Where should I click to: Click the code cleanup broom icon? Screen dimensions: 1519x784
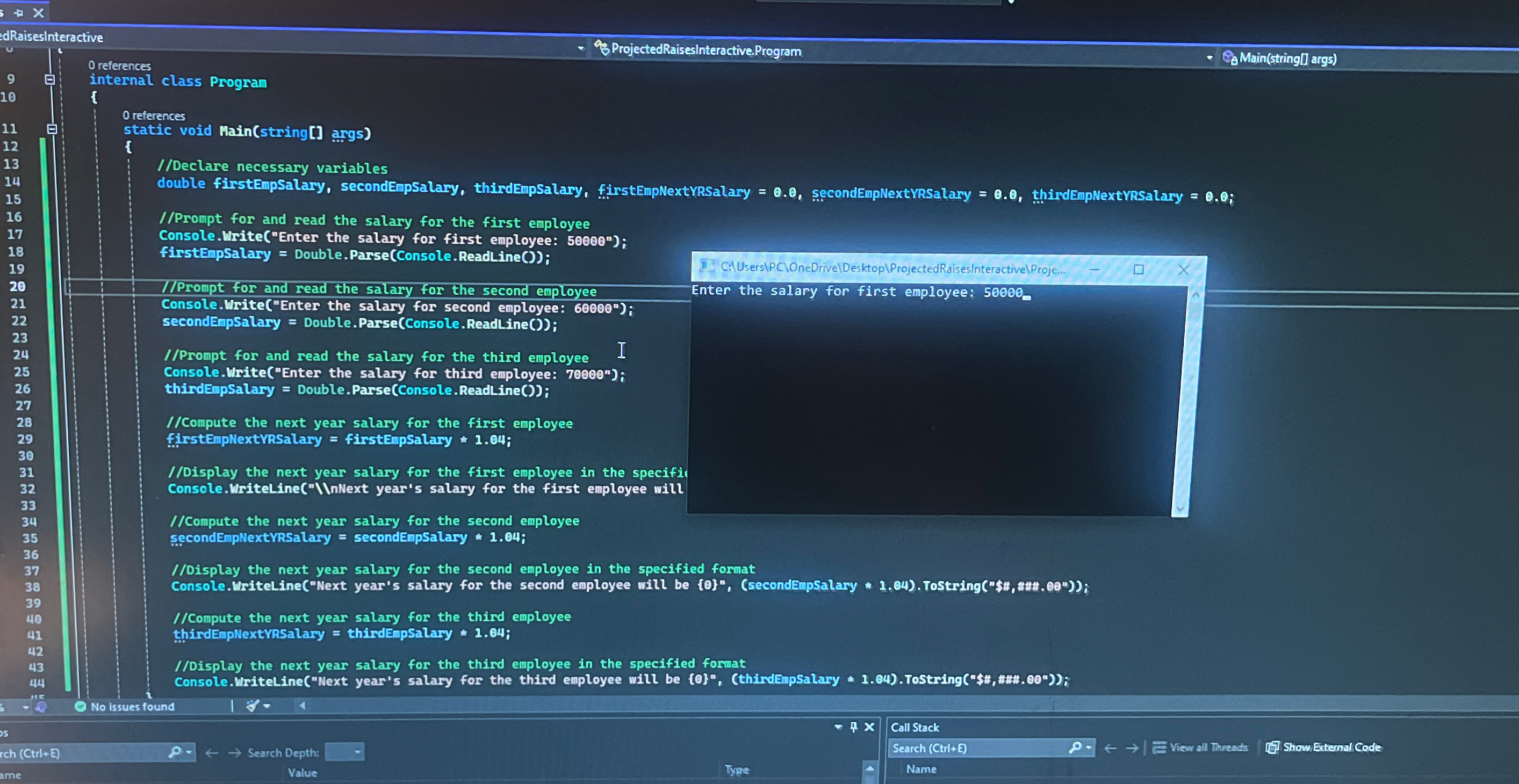pos(253,706)
